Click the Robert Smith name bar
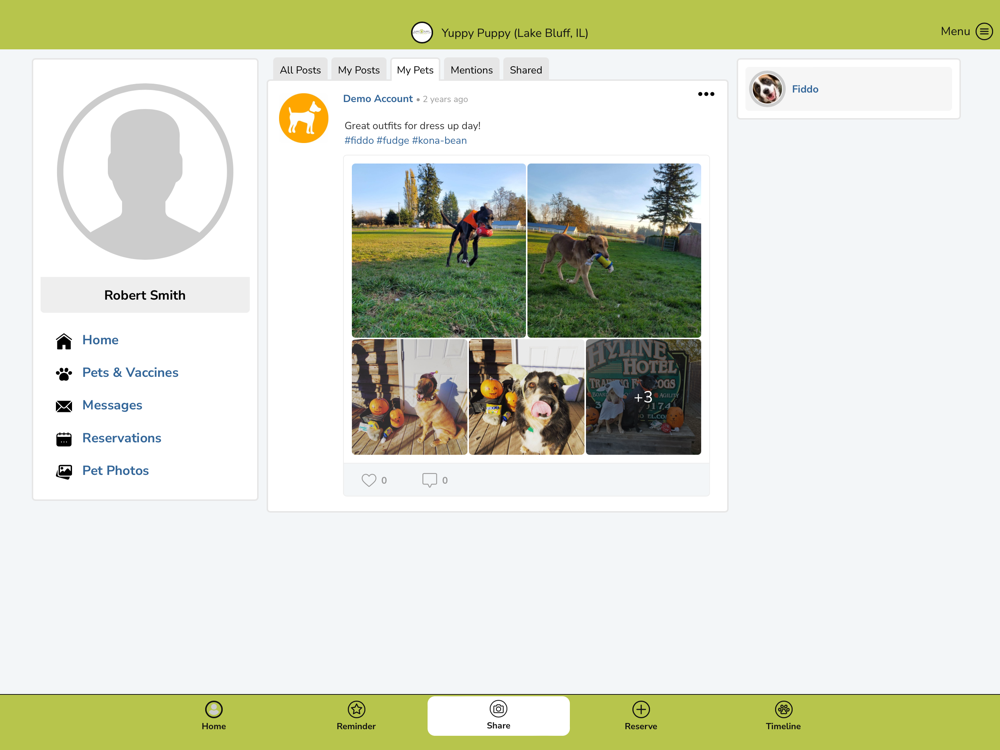 pos(145,295)
